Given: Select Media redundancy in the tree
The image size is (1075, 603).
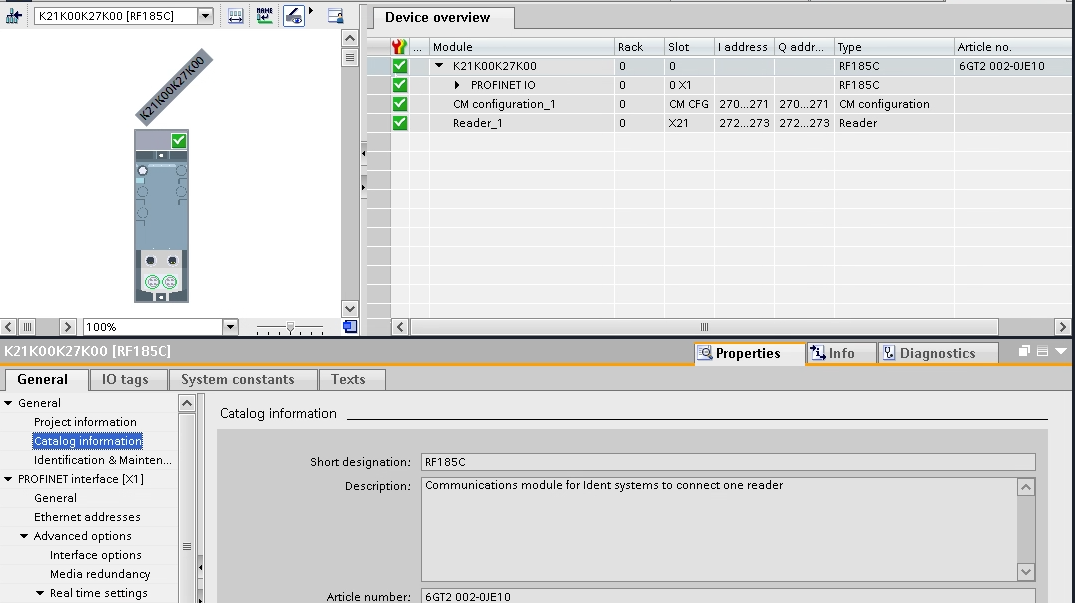Looking at the screenshot, I should click(x=100, y=574).
